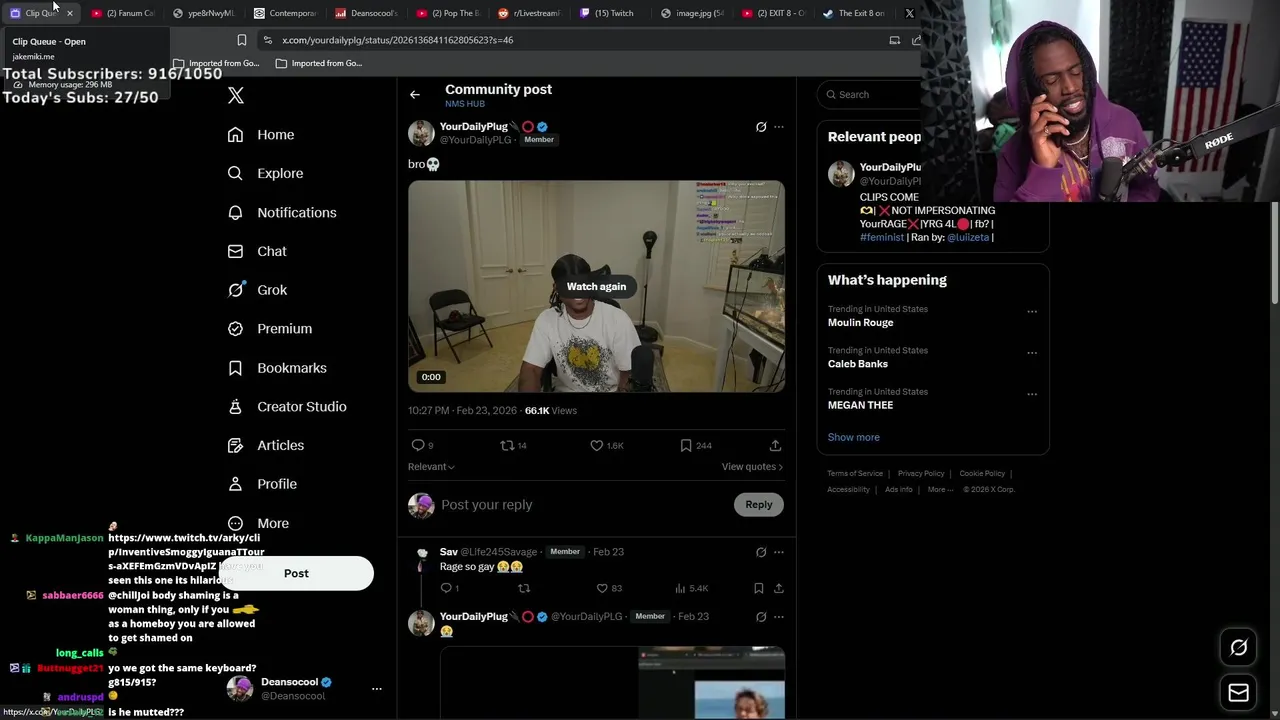Open the Terms of Service footer link
The width and height of the screenshot is (1280, 720).
(x=855, y=473)
